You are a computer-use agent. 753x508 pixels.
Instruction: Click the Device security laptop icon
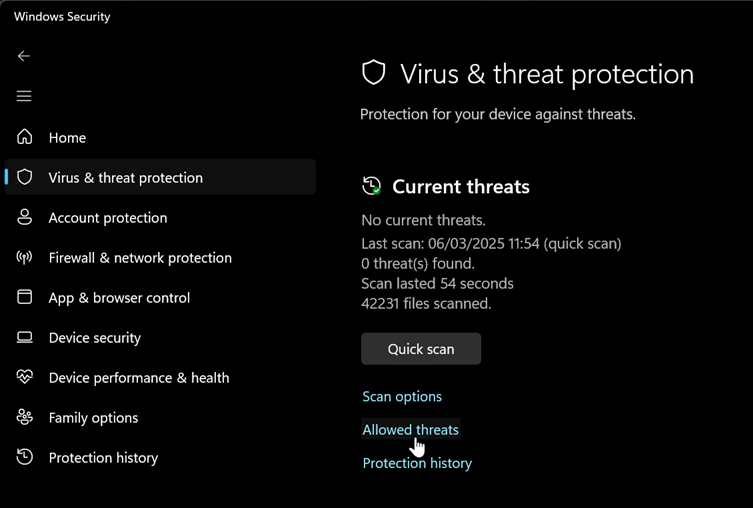25,338
